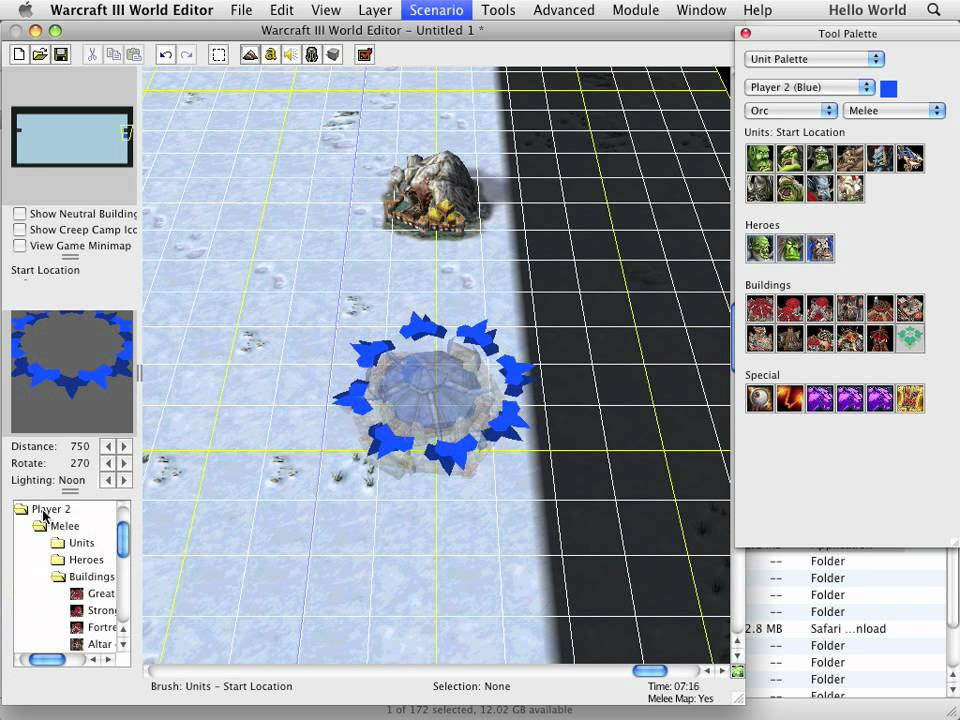Toggle Show Creep Camp Icons checkbox
This screenshot has width=960, height=720.
coord(19,230)
